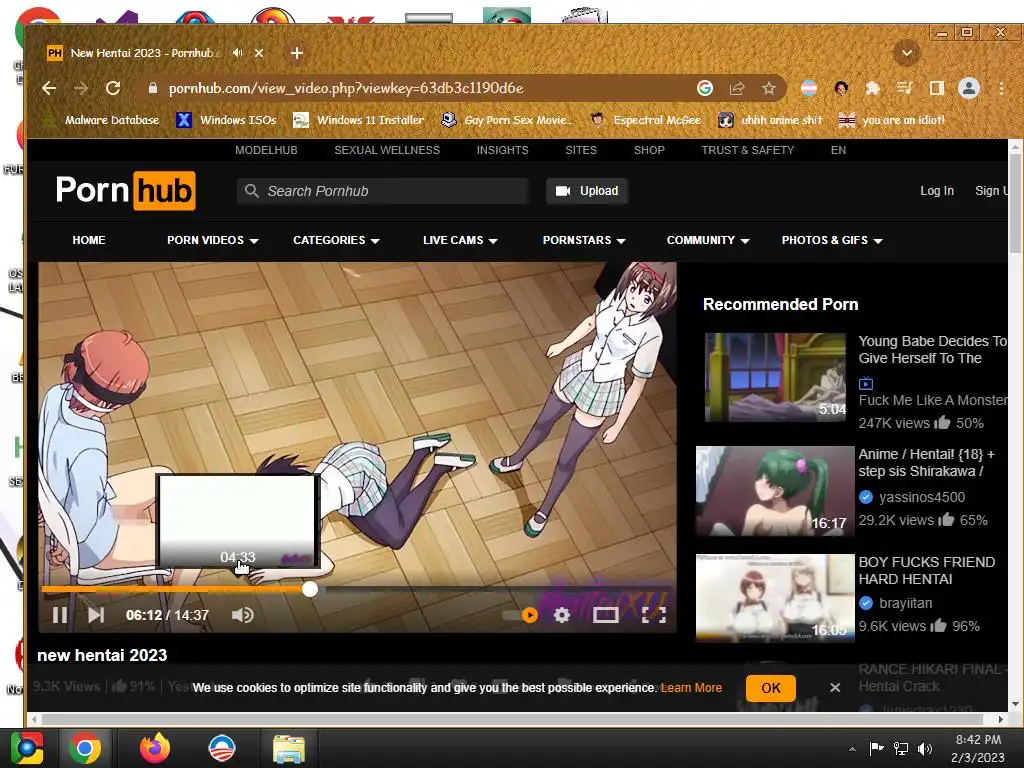The image size is (1024, 768).
Task: Close the current browser tab
Action: coord(259,53)
